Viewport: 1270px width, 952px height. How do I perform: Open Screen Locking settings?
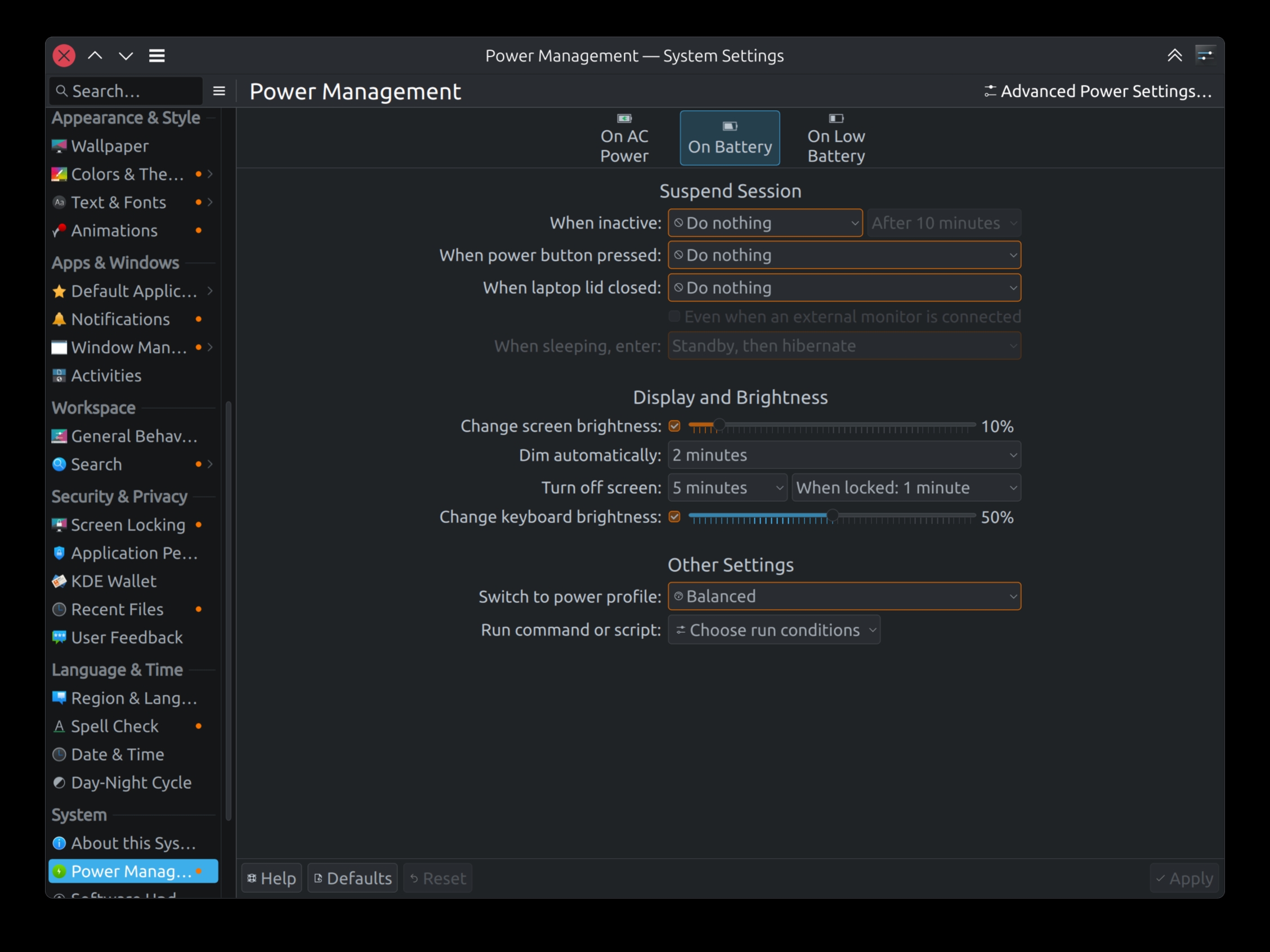point(124,524)
